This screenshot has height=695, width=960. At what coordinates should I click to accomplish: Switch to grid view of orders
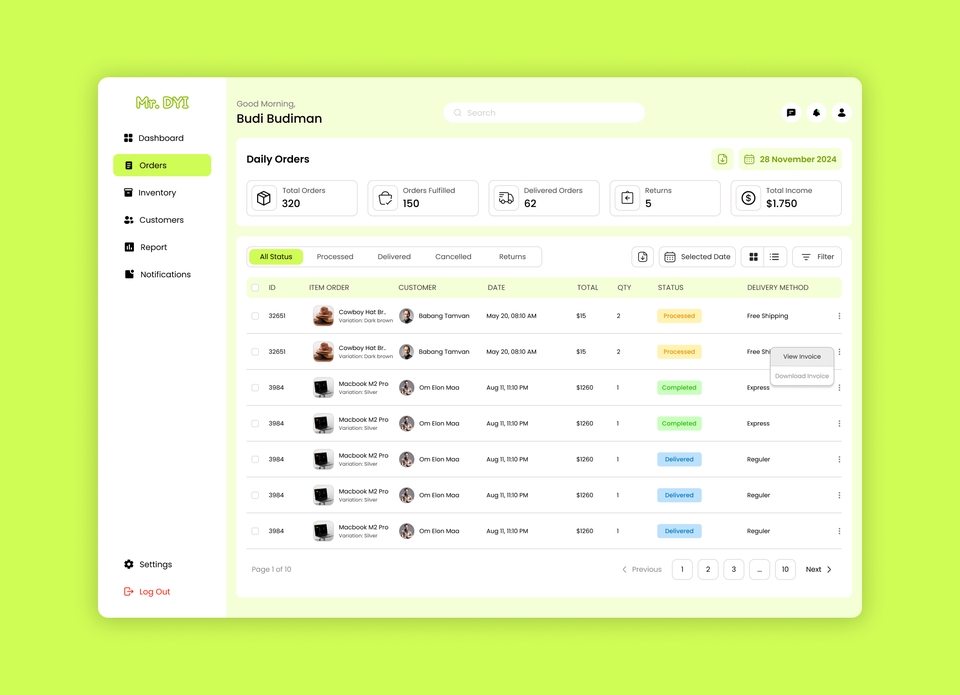(752, 256)
